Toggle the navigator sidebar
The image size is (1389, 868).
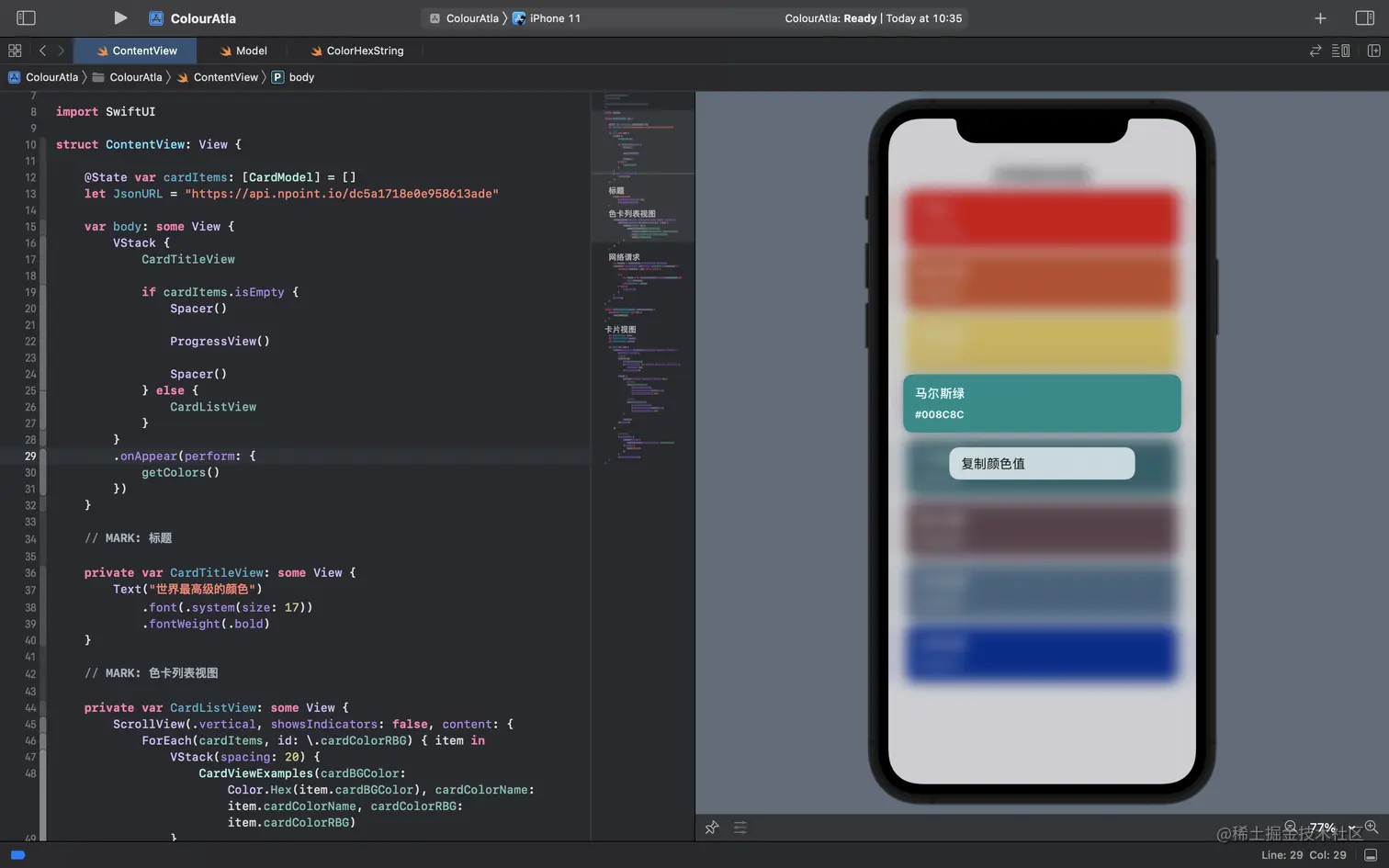(26, 17)
